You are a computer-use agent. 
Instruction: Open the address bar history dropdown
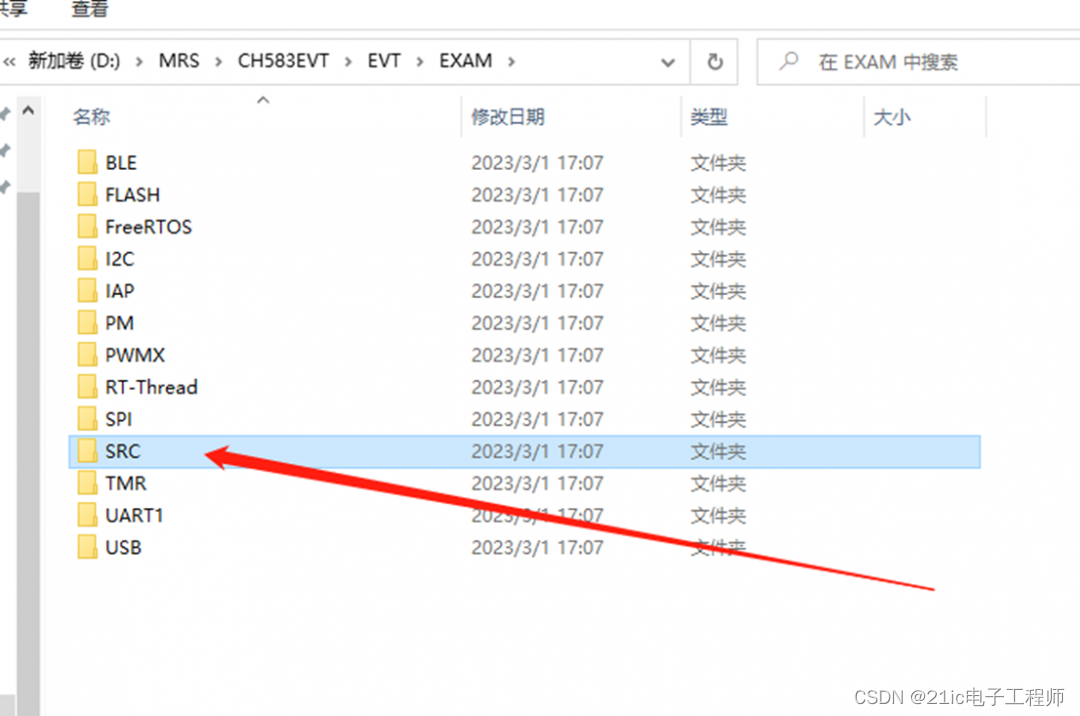point(667,61)
